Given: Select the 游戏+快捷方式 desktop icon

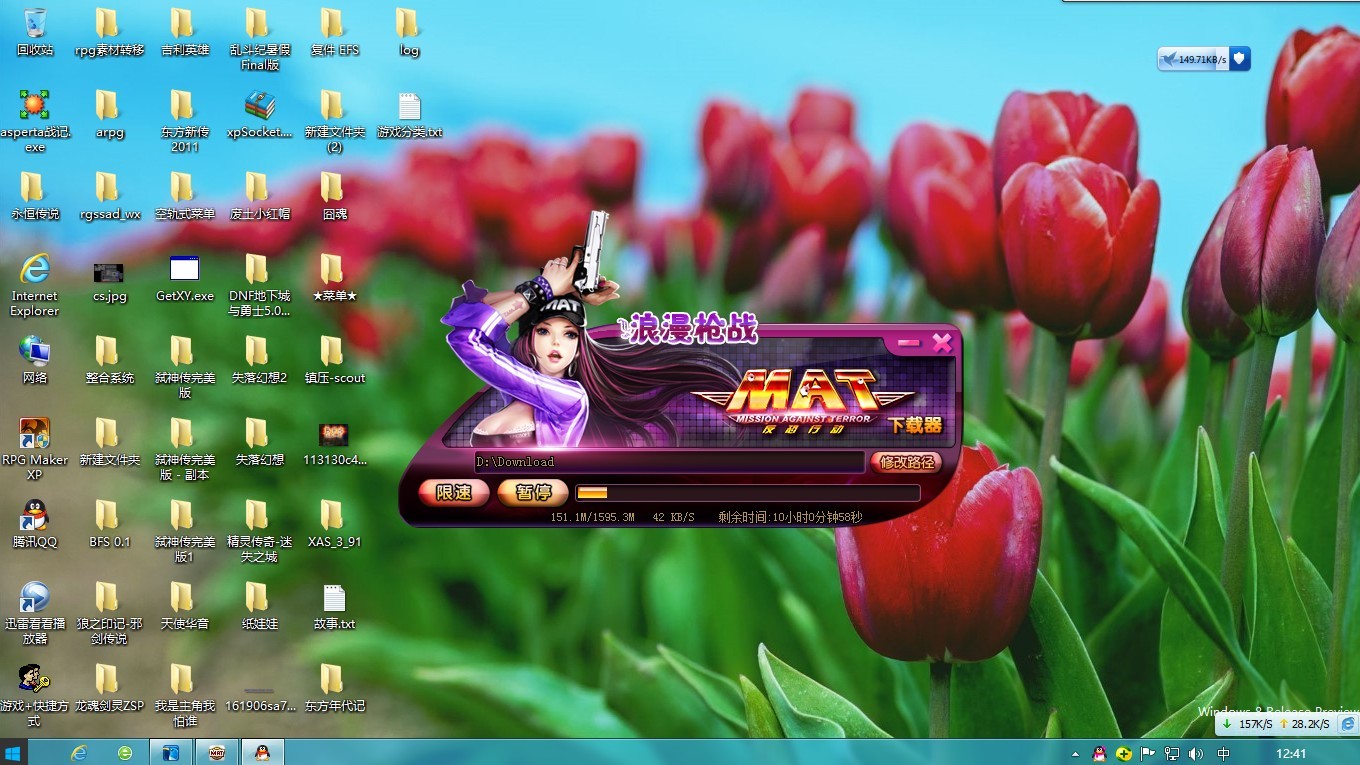Looking at the screenshot, I should click(35, 695).
